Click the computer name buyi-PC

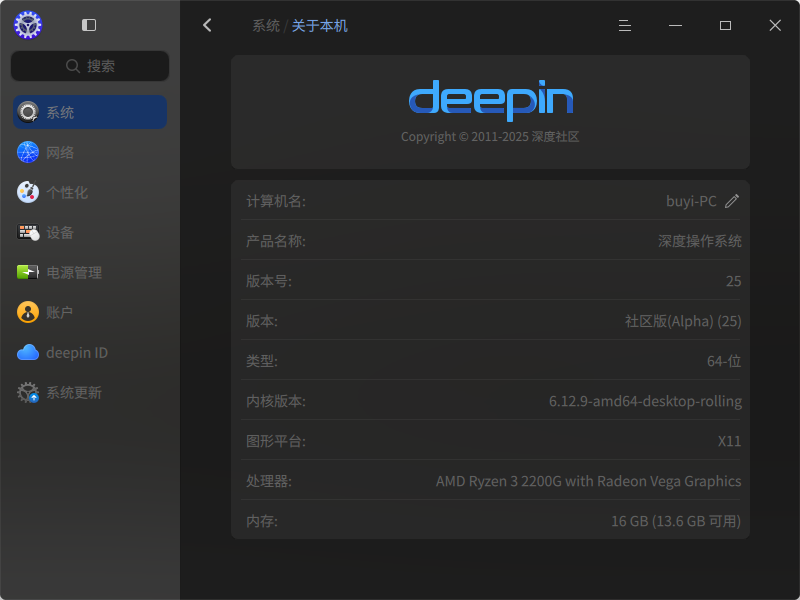[x=691, y=201]
